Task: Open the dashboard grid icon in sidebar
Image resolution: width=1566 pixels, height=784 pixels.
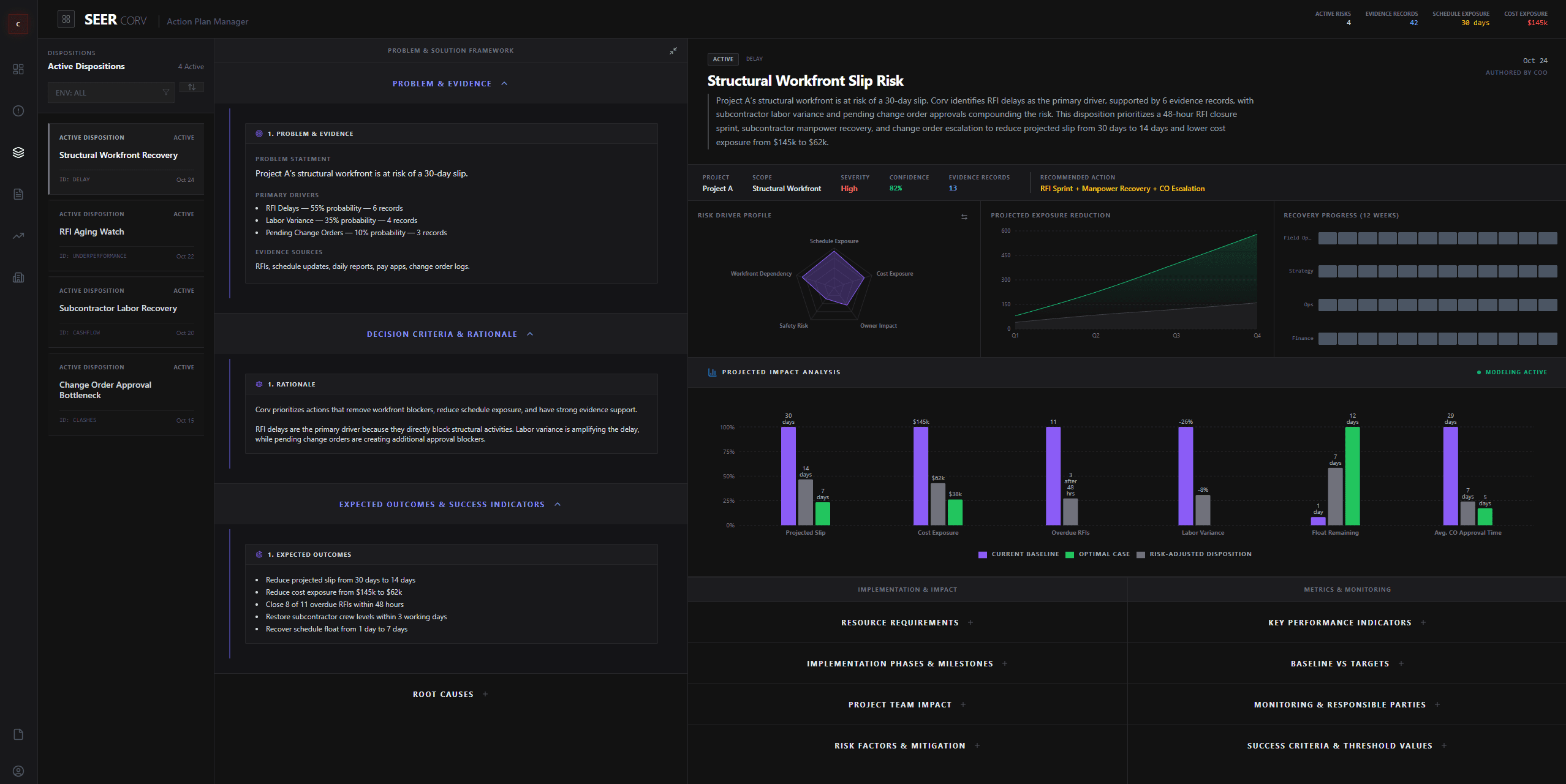Action: [18, 69]
